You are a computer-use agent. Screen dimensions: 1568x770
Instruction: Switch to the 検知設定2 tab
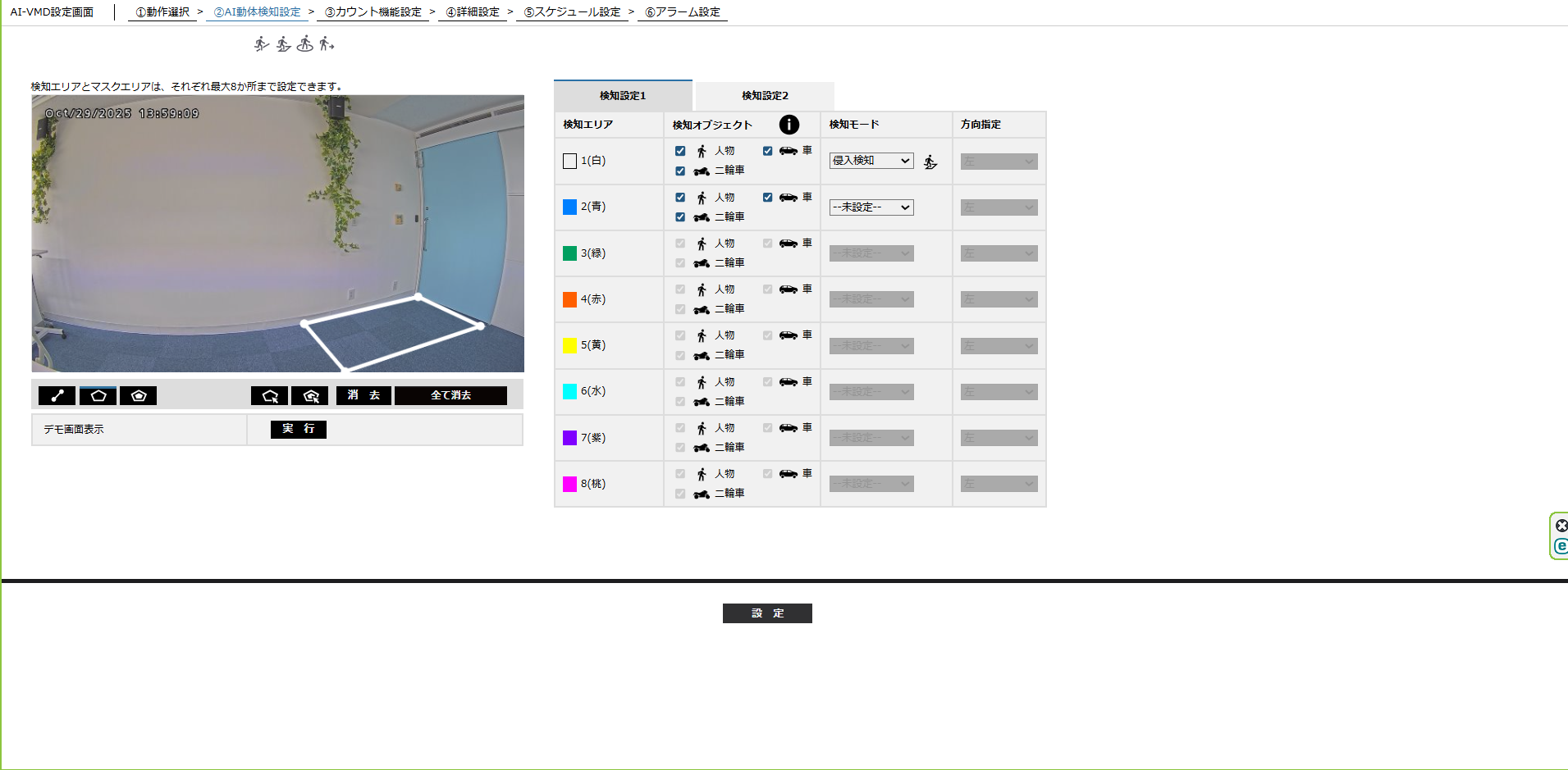765,96
